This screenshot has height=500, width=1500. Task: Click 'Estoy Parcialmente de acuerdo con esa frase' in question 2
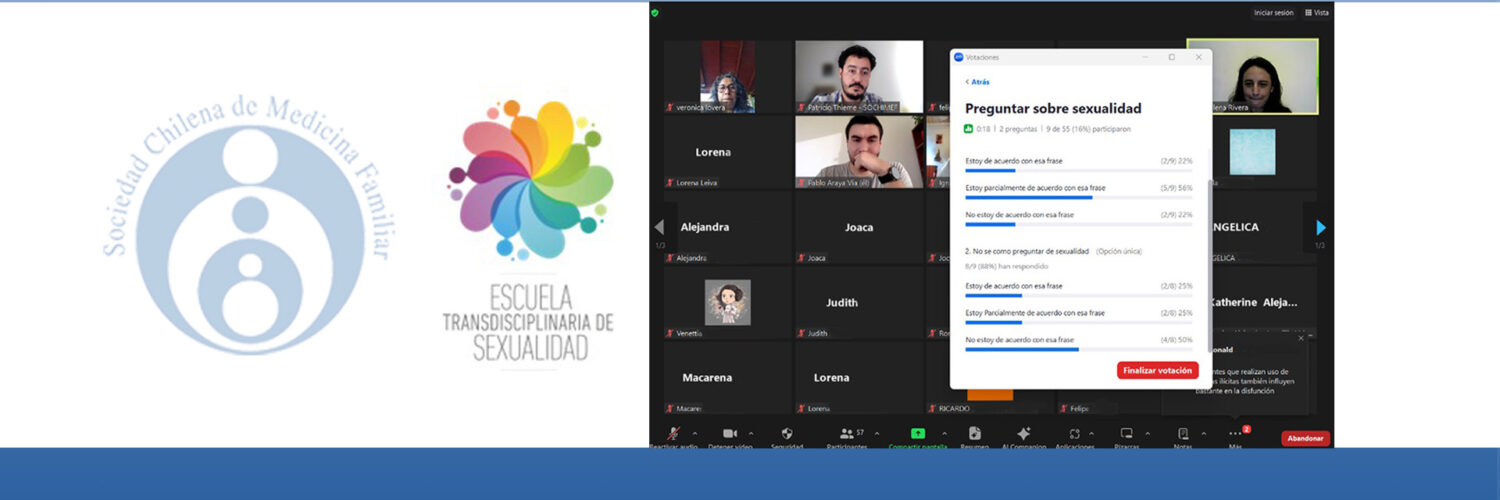[1035, 313]
